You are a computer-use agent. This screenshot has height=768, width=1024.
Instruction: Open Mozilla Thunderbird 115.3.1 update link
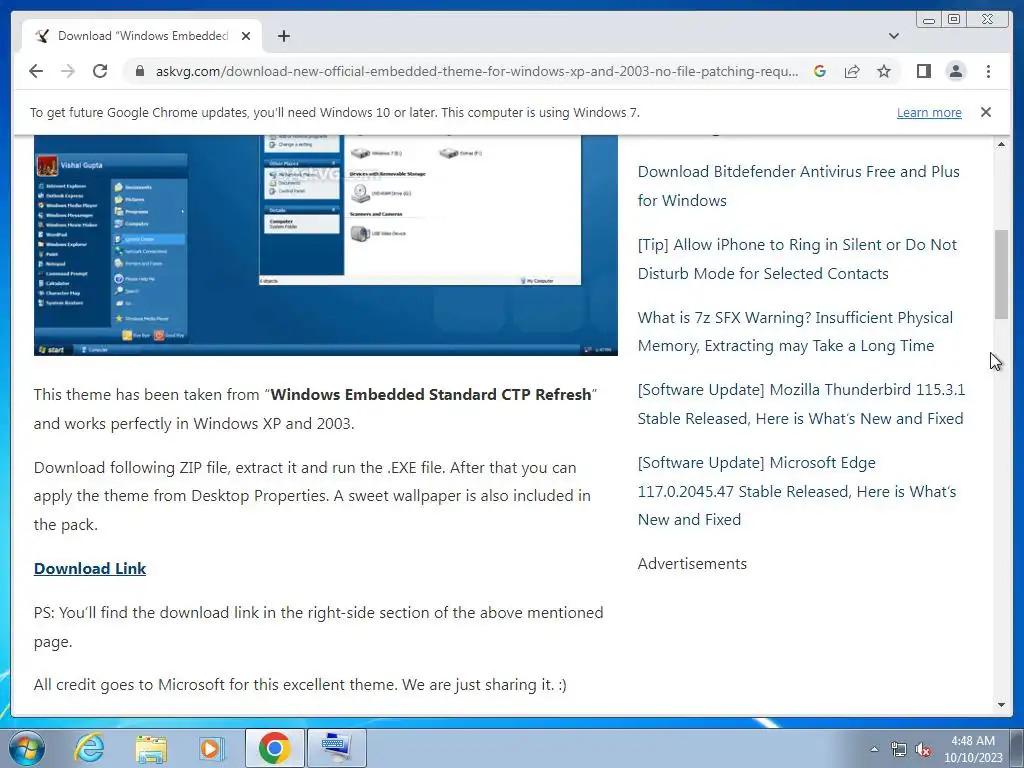pos(801,404)
